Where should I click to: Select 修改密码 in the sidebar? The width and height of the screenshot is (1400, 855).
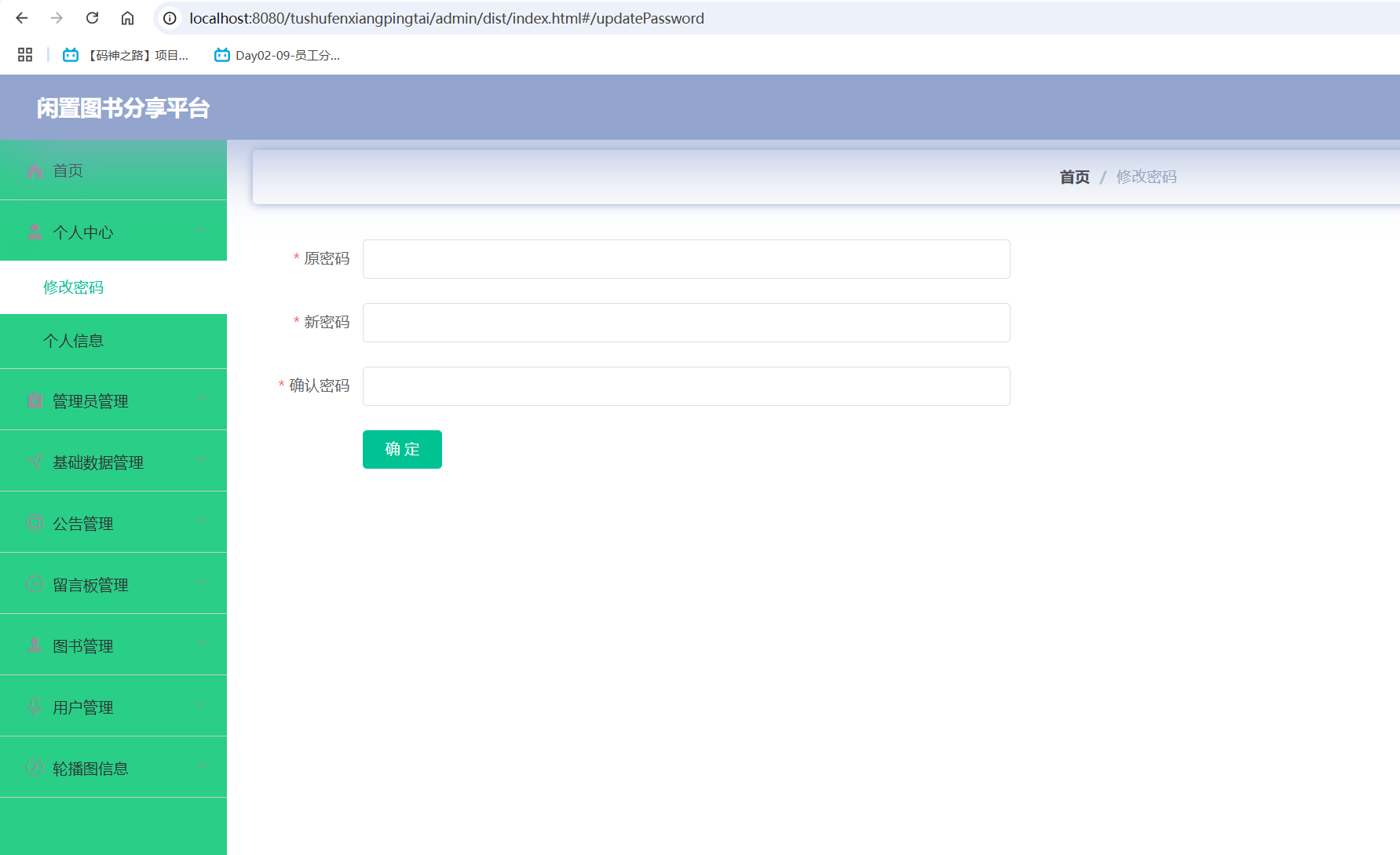coord(113,287)
